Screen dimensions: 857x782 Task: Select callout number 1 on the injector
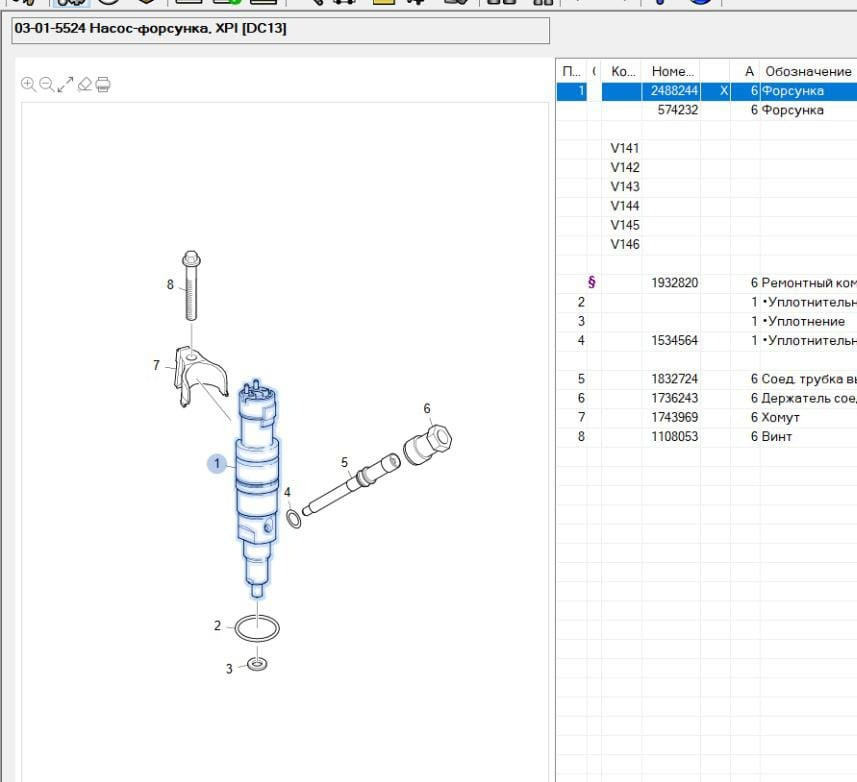click(x=217, y=464)
